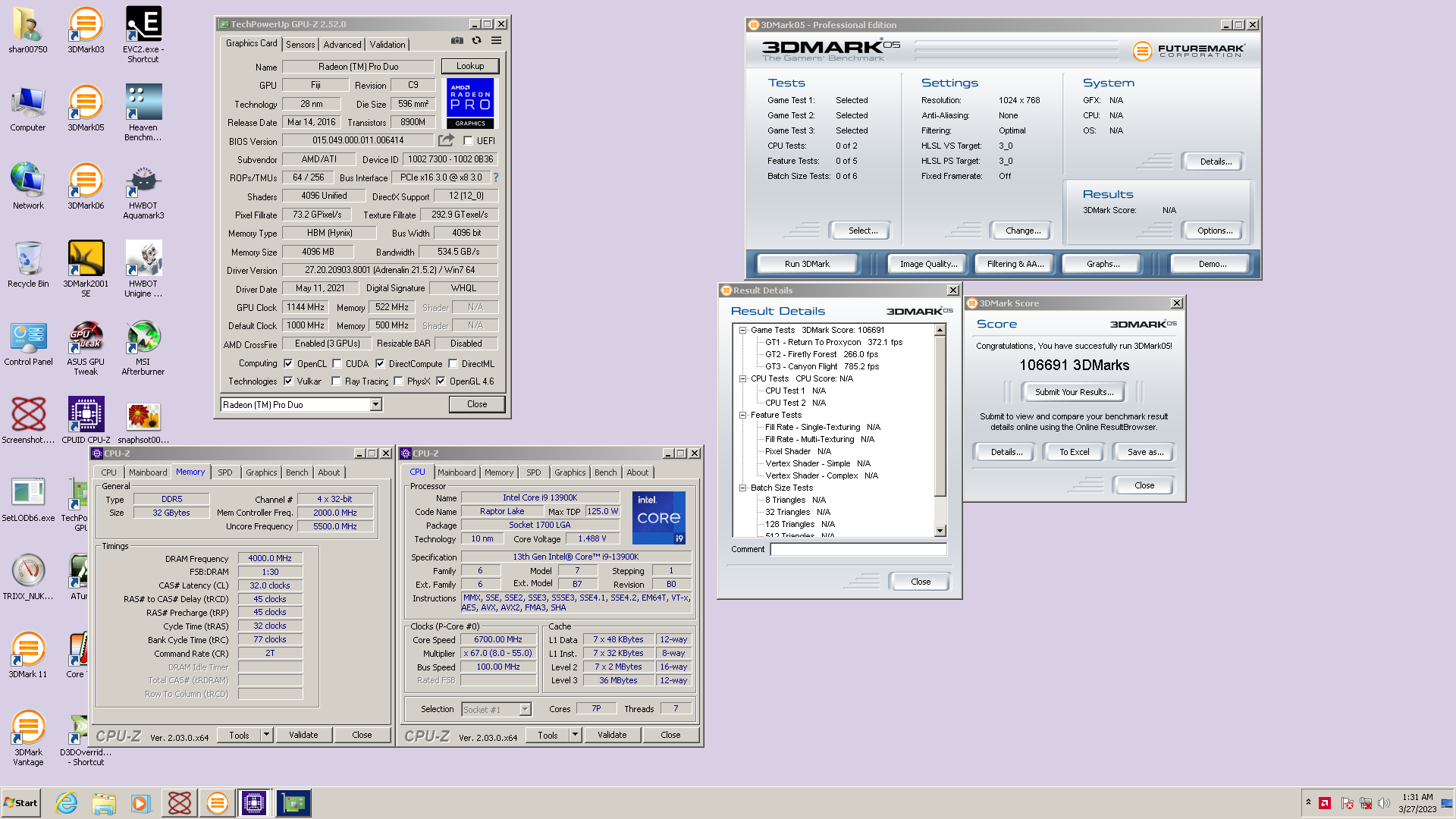The image size is (1456, 819).
Task: Switch to Validation tab in GPU-Z
Action: pyautogui.click(x=388, y=45)
